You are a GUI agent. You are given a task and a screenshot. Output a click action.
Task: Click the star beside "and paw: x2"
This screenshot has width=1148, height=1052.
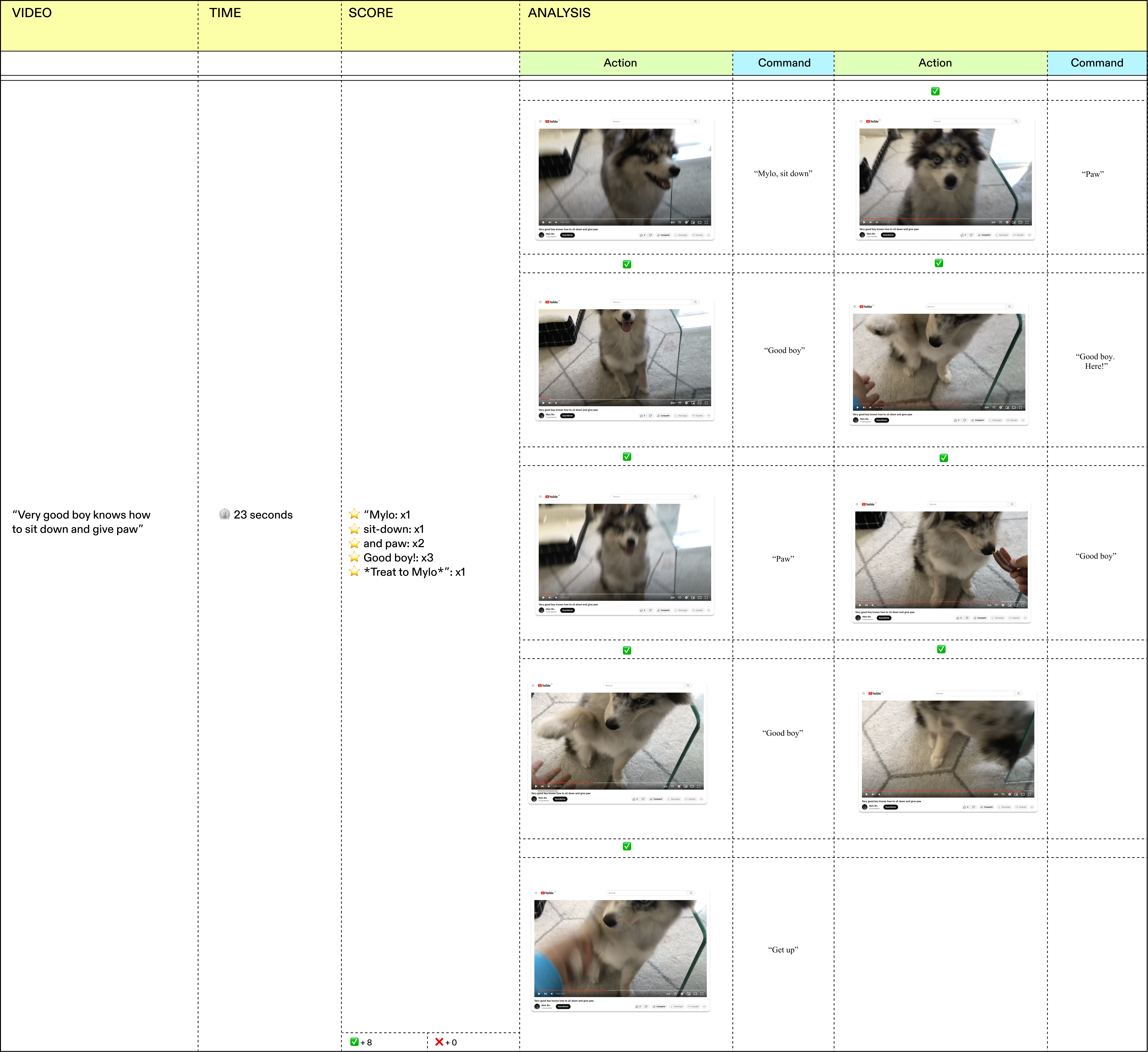[354, 543]
